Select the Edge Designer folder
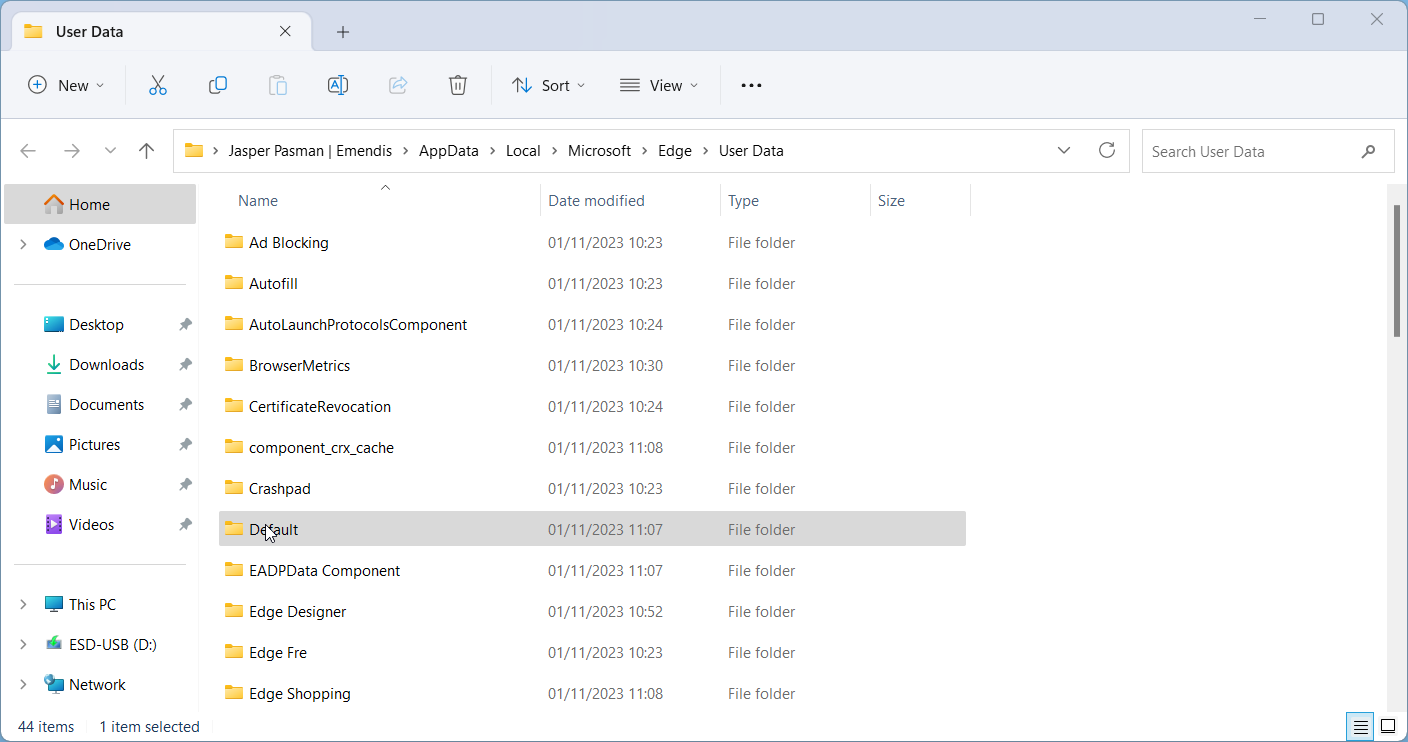This screenshot has width=1408, height=742. 297,612
